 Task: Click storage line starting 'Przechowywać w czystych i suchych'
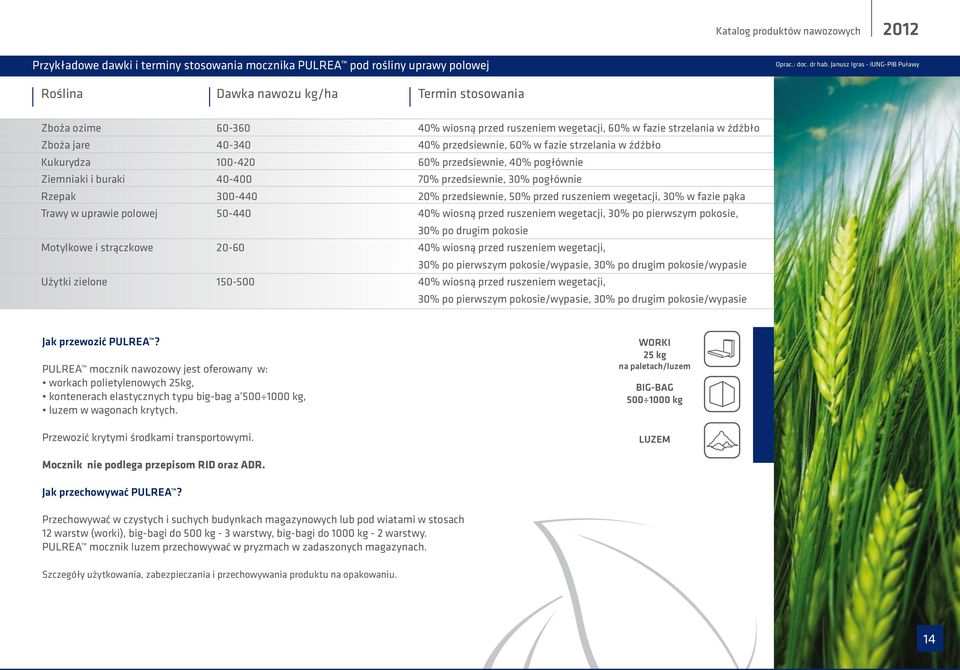pos(253,519)
